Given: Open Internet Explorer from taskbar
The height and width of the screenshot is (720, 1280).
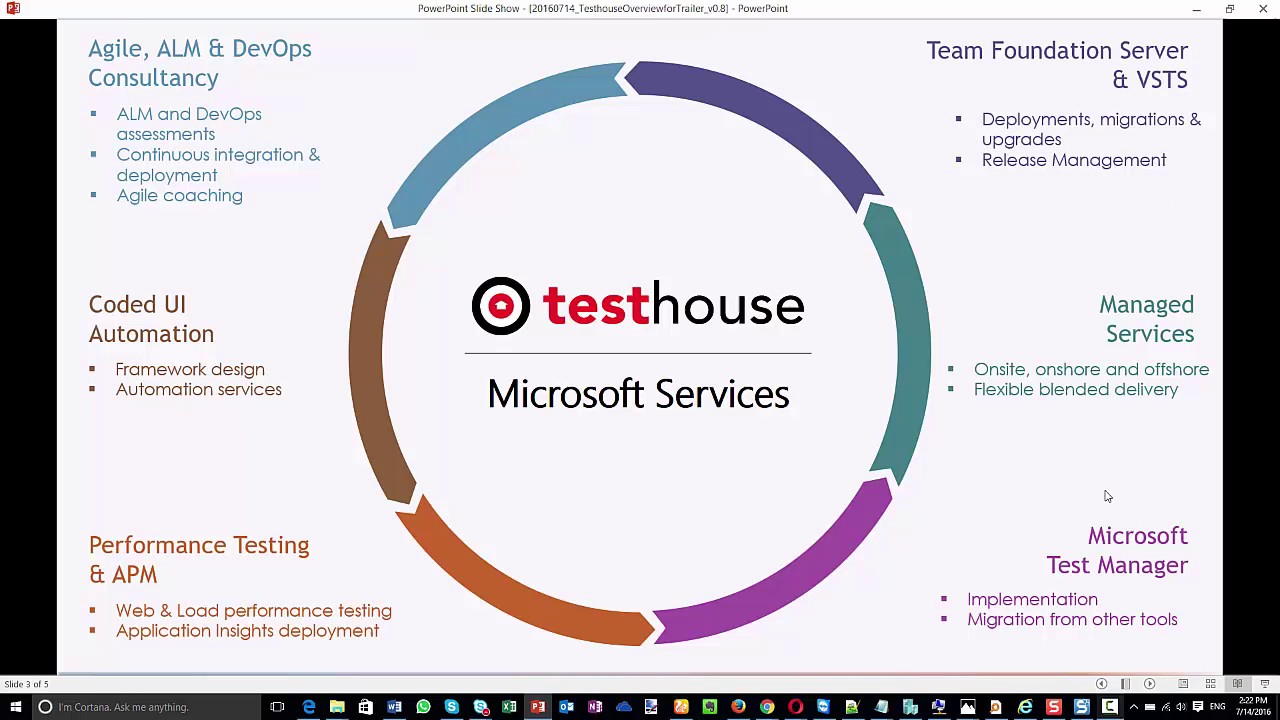Looking at the screenshot, I should [1025, 707].
